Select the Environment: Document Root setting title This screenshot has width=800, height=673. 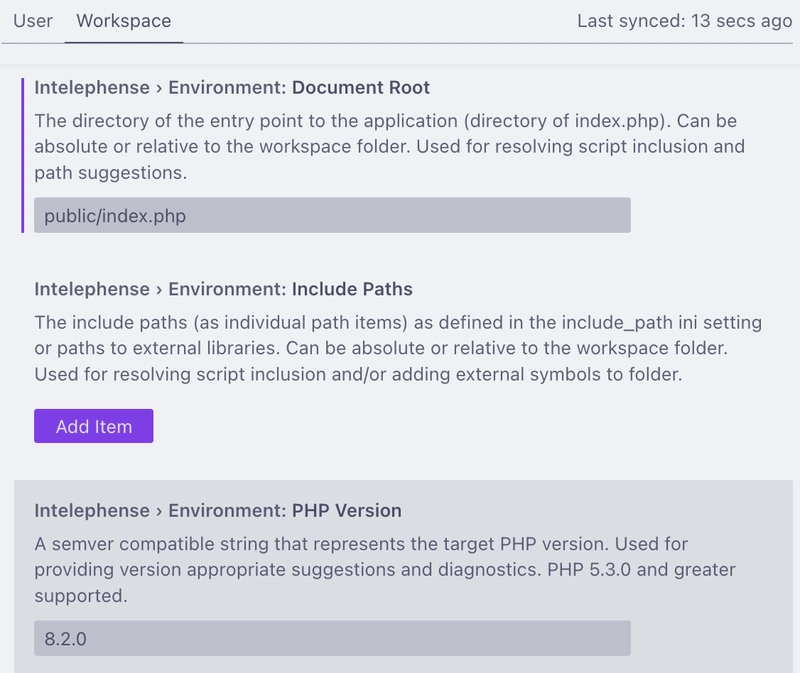[x=232, y=87]
